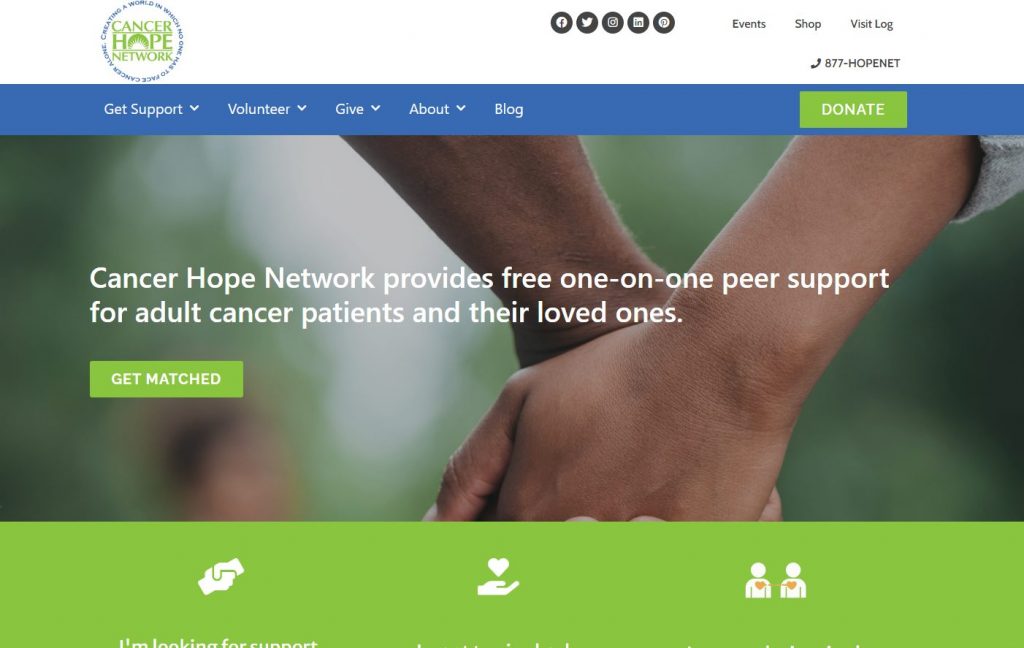Open the Instagram social icon
Image resolution: width=1024 pixels, height=648 pixels.
(613, 23)
